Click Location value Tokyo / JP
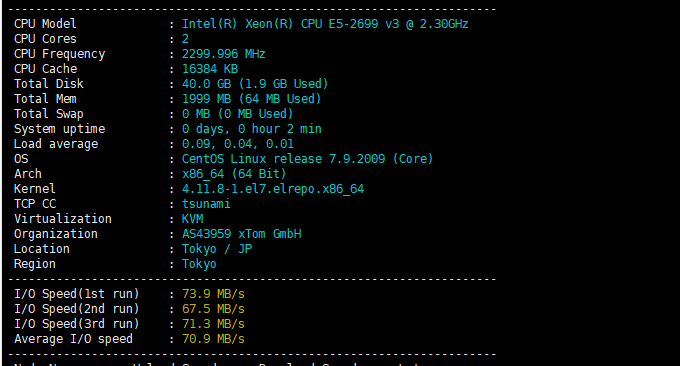Image resolution: width=680 pixels, height=366 pixels. [x=217, y=249]
